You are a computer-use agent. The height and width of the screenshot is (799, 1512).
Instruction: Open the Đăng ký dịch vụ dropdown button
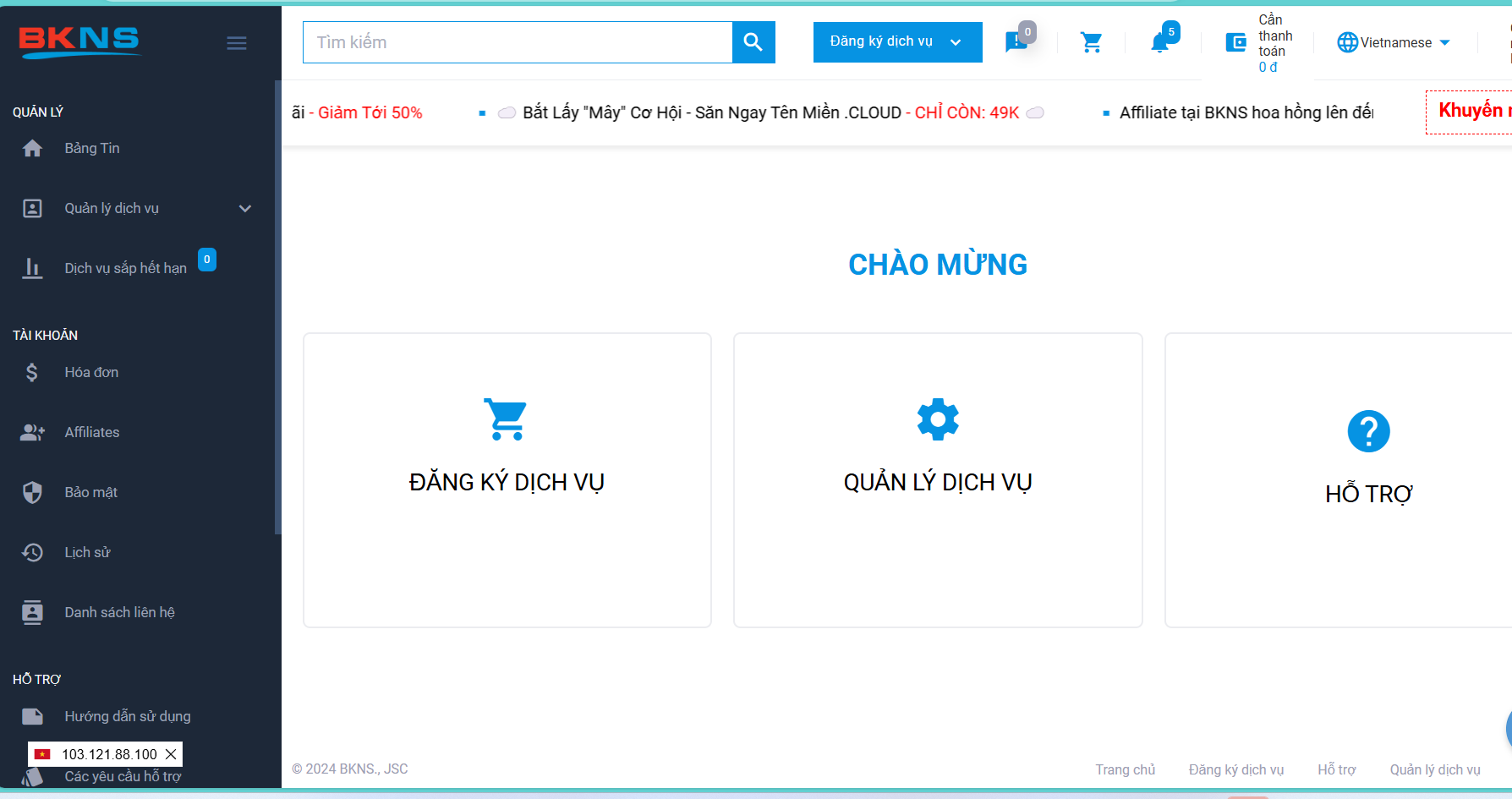tap(897, 42)
